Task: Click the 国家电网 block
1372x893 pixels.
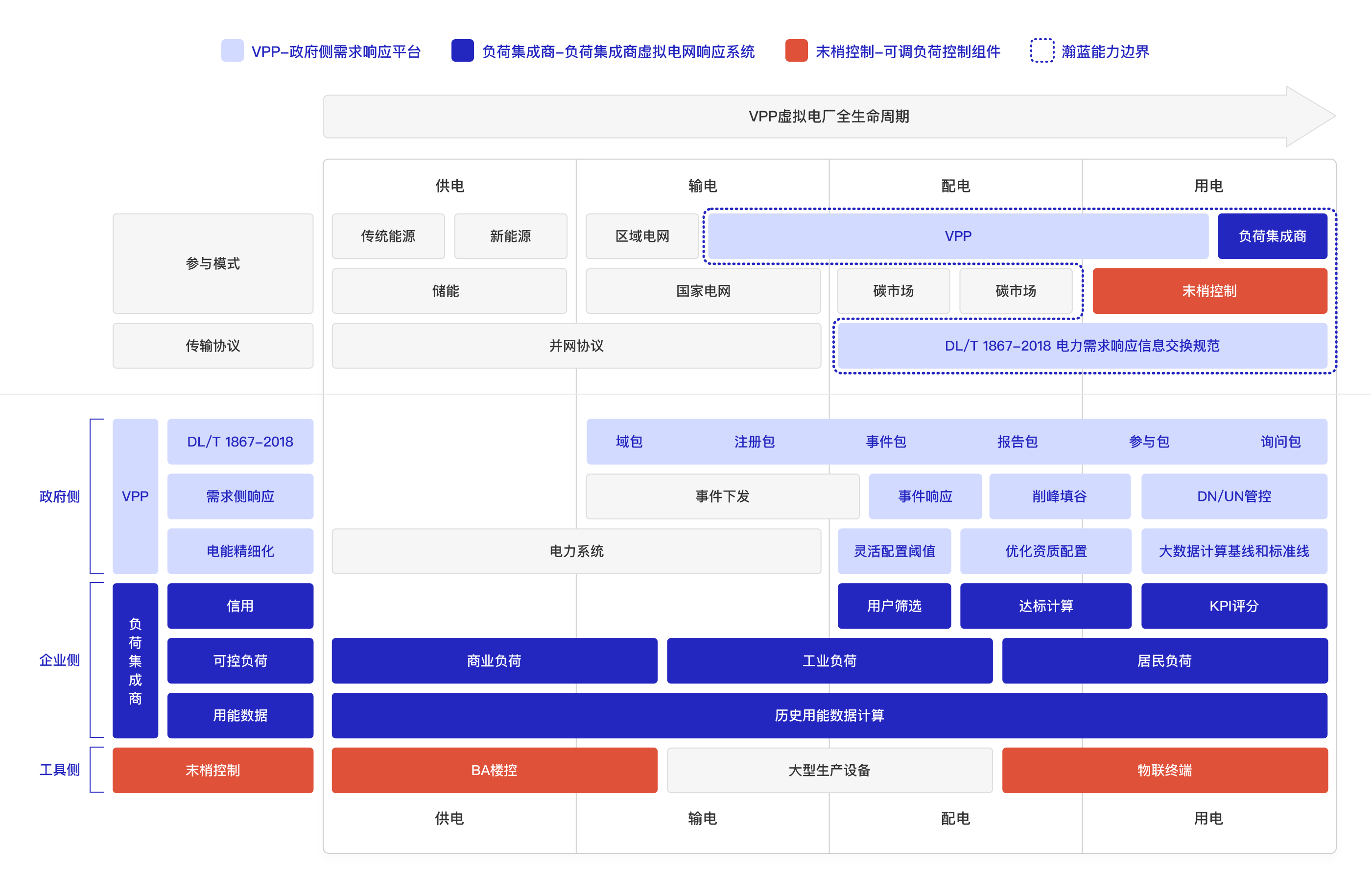Action: pos(703,290)
